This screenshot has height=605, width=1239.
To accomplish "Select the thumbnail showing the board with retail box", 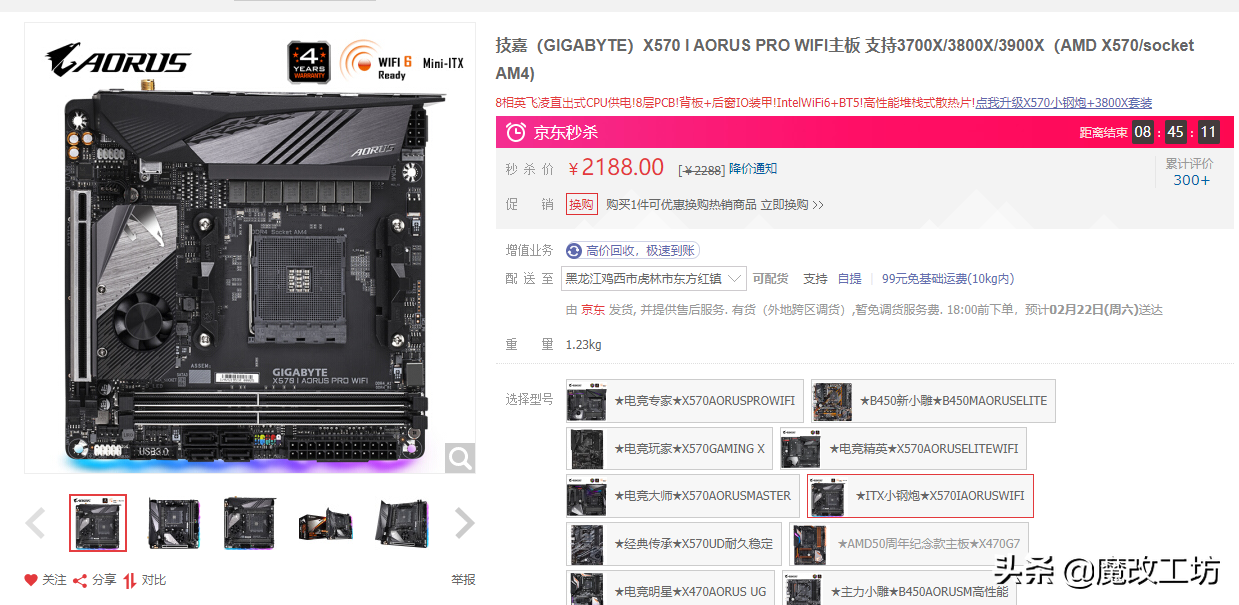I will tap(326, 522).
